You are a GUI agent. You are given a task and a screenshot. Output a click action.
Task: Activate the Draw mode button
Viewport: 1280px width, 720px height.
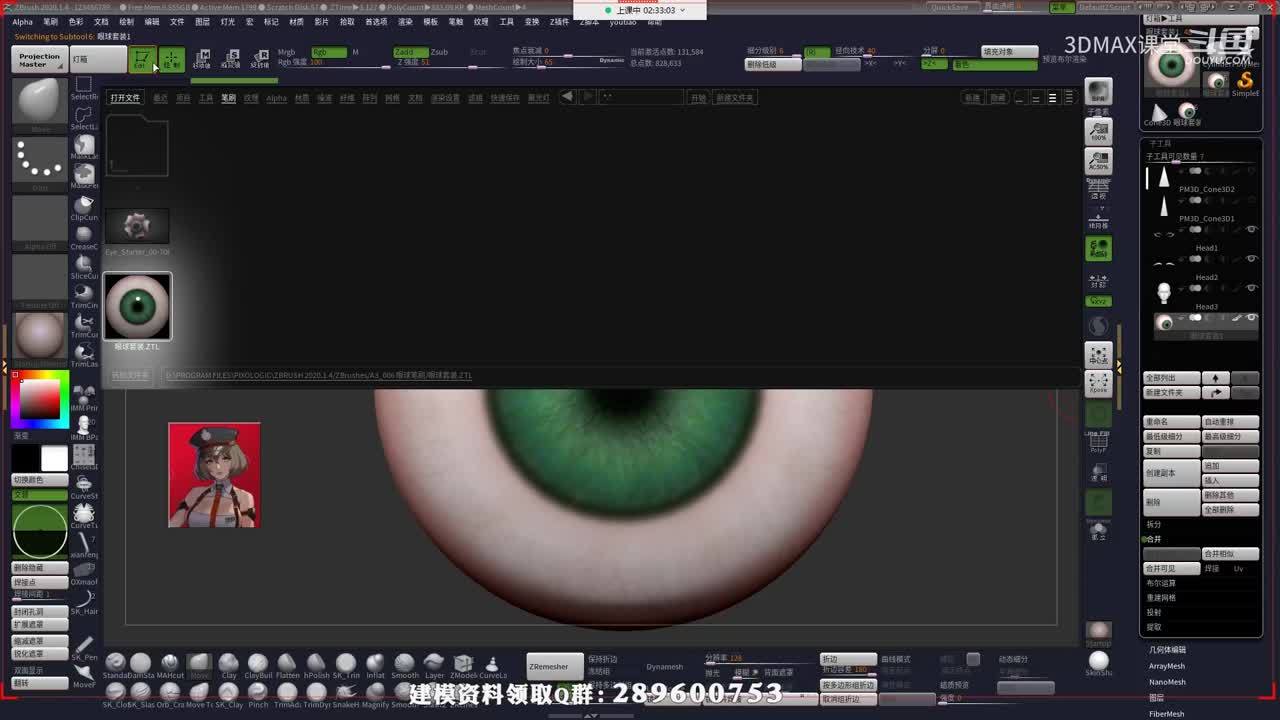(172, 60)
